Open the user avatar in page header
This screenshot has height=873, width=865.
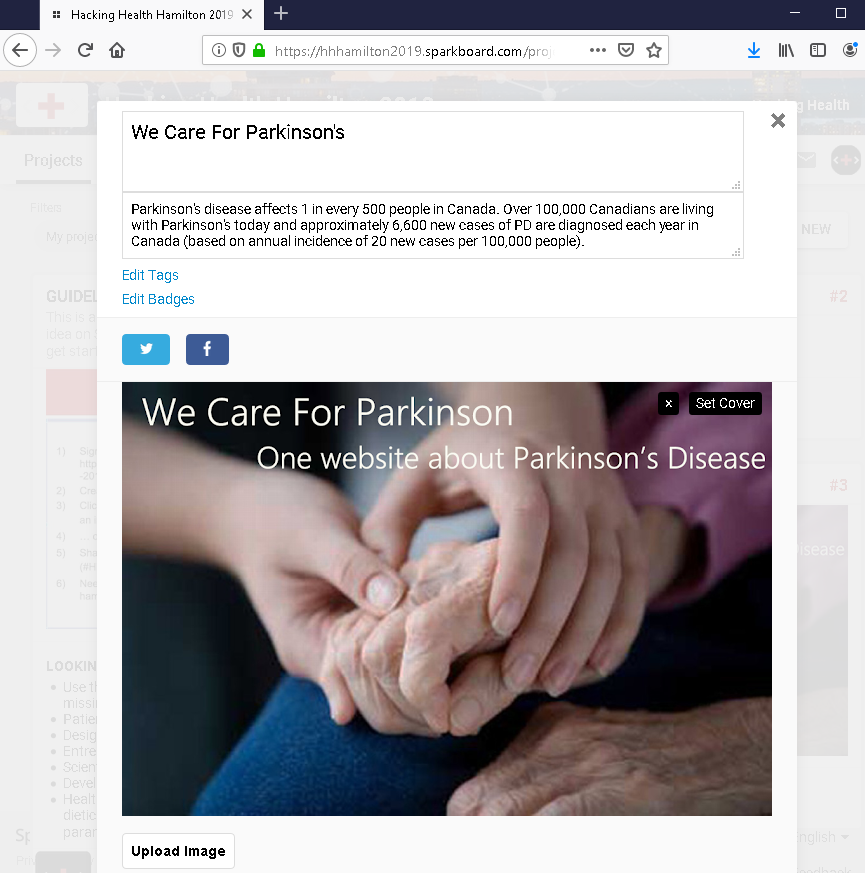846,160
